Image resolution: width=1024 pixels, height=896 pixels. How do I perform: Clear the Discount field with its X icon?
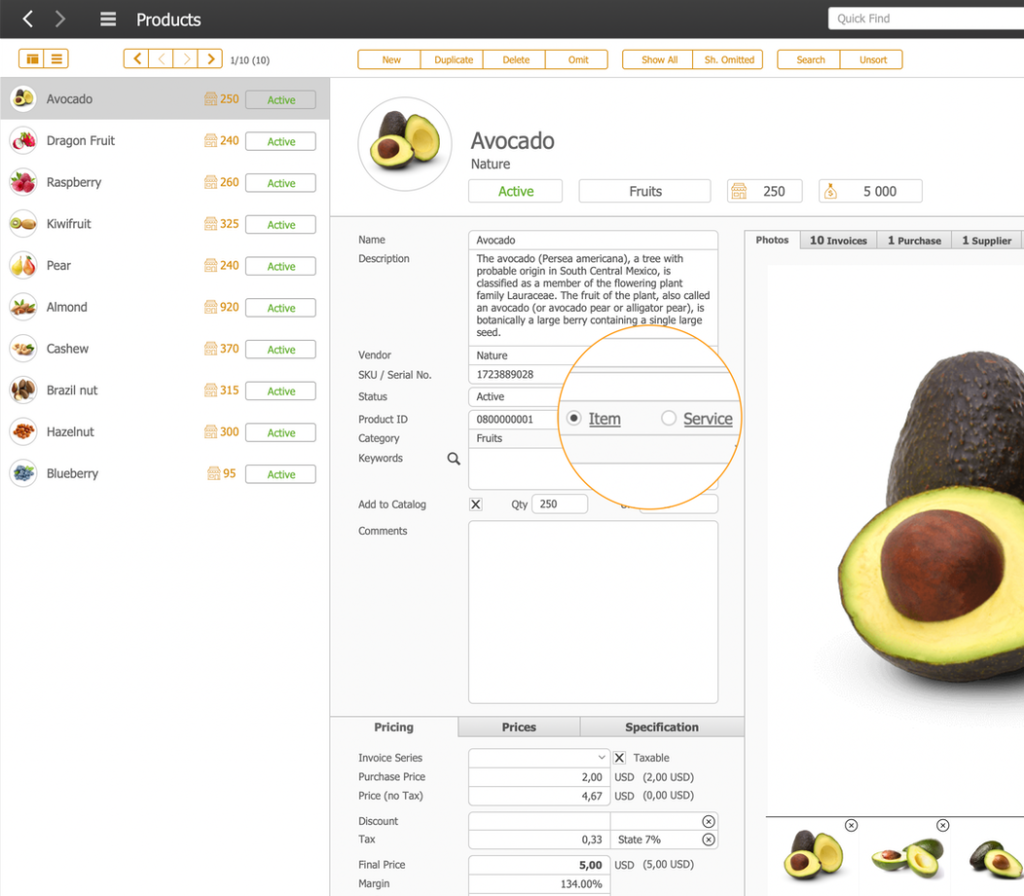click(x=708, y=821)
